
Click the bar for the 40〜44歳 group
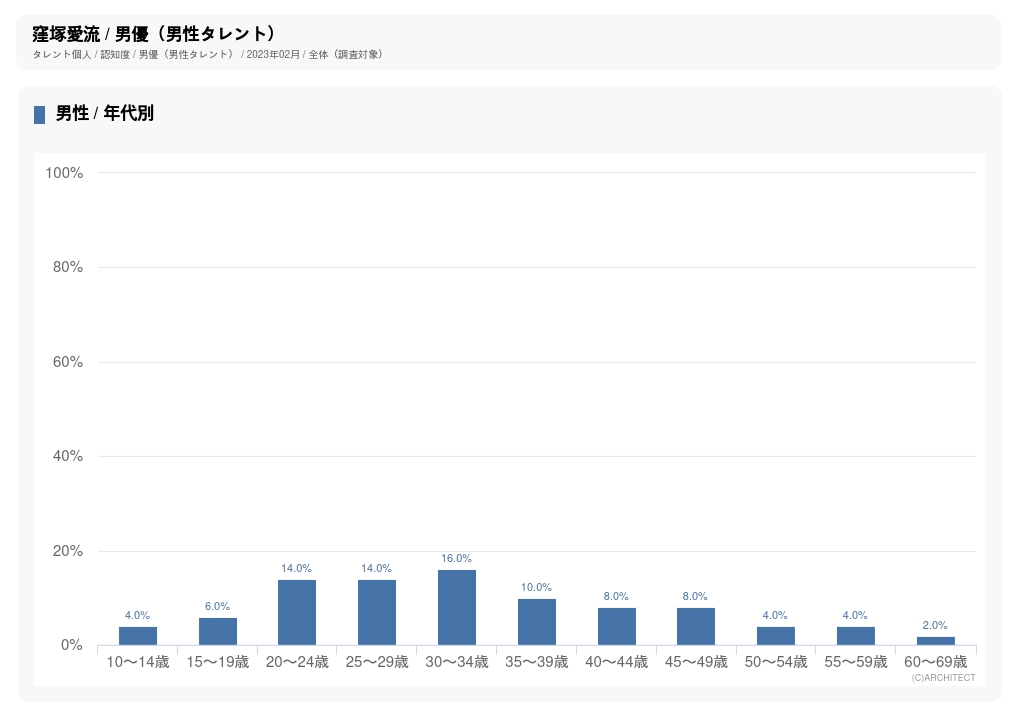click(616, 627)
